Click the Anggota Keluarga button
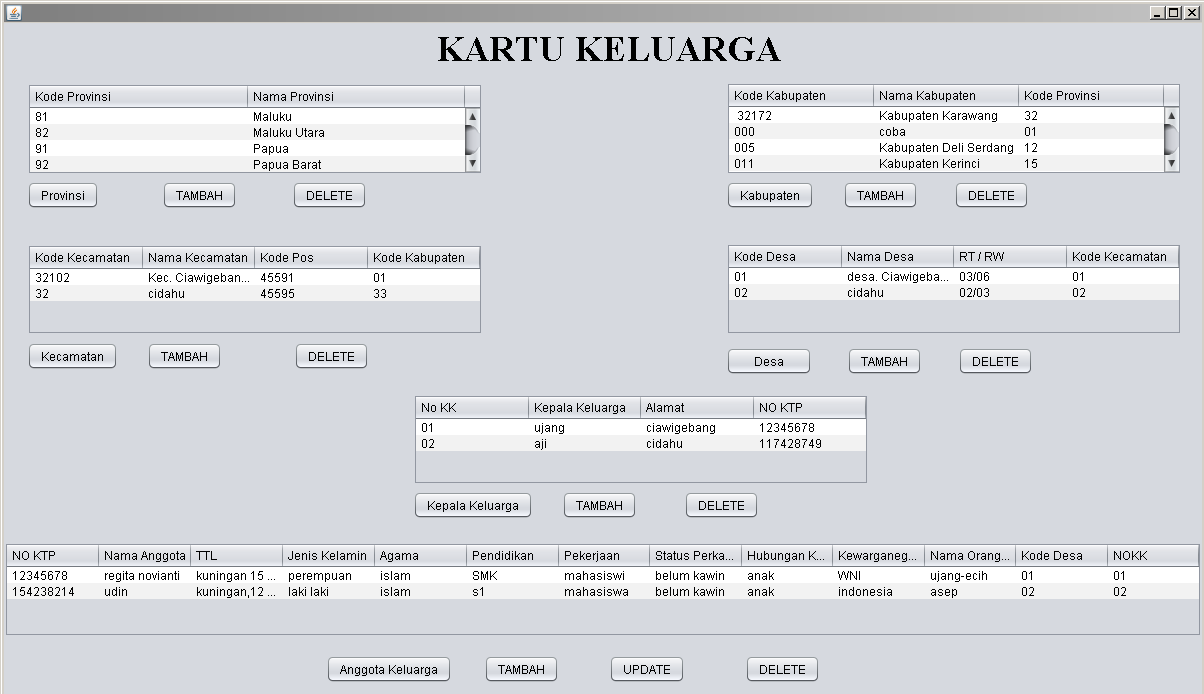 (x=389, y=669)
